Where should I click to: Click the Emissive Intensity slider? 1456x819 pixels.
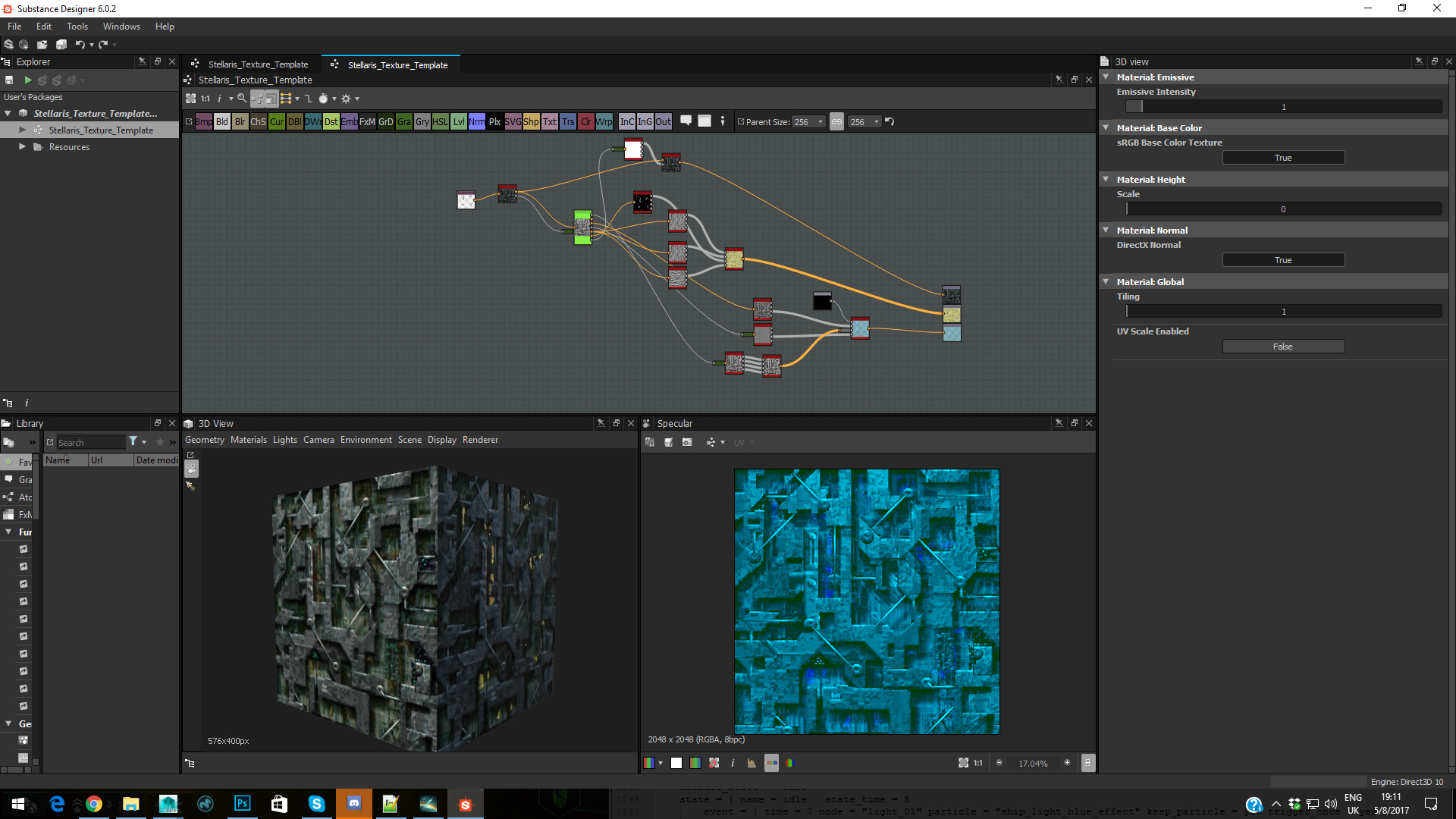click(1283, 107)
